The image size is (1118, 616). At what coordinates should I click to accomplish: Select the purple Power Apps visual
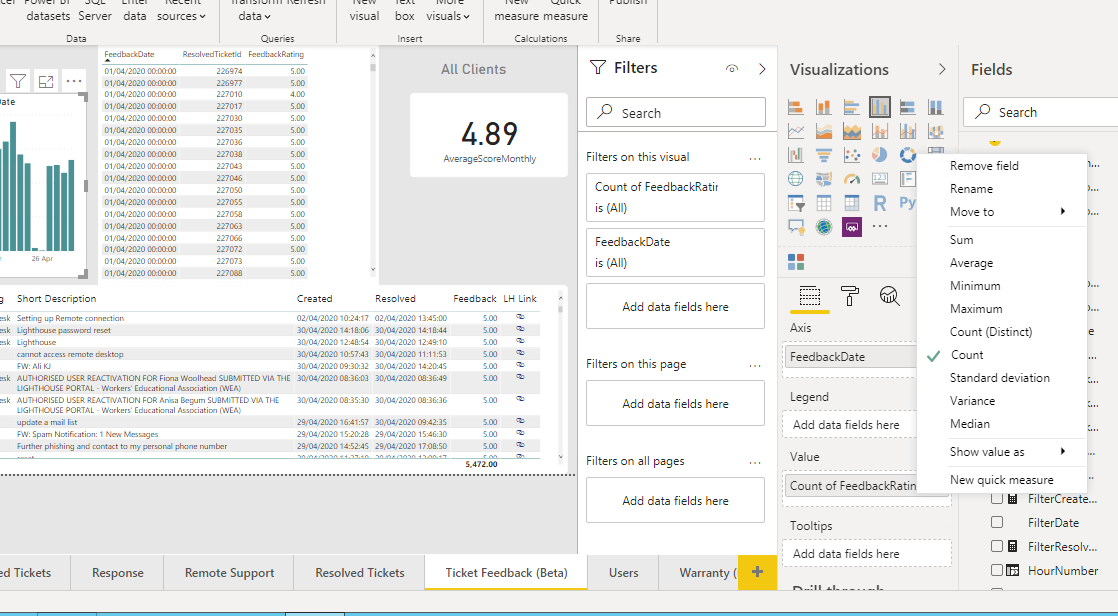851,227
